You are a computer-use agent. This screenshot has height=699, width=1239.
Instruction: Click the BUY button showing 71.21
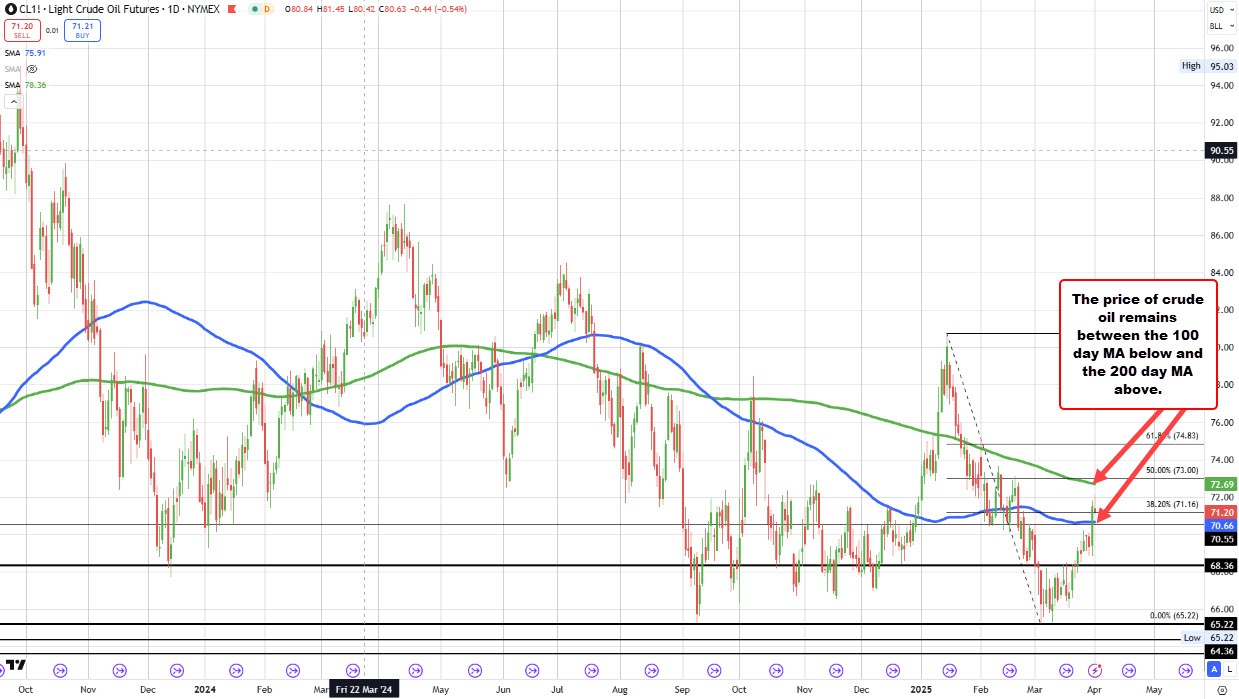(82, 29)
